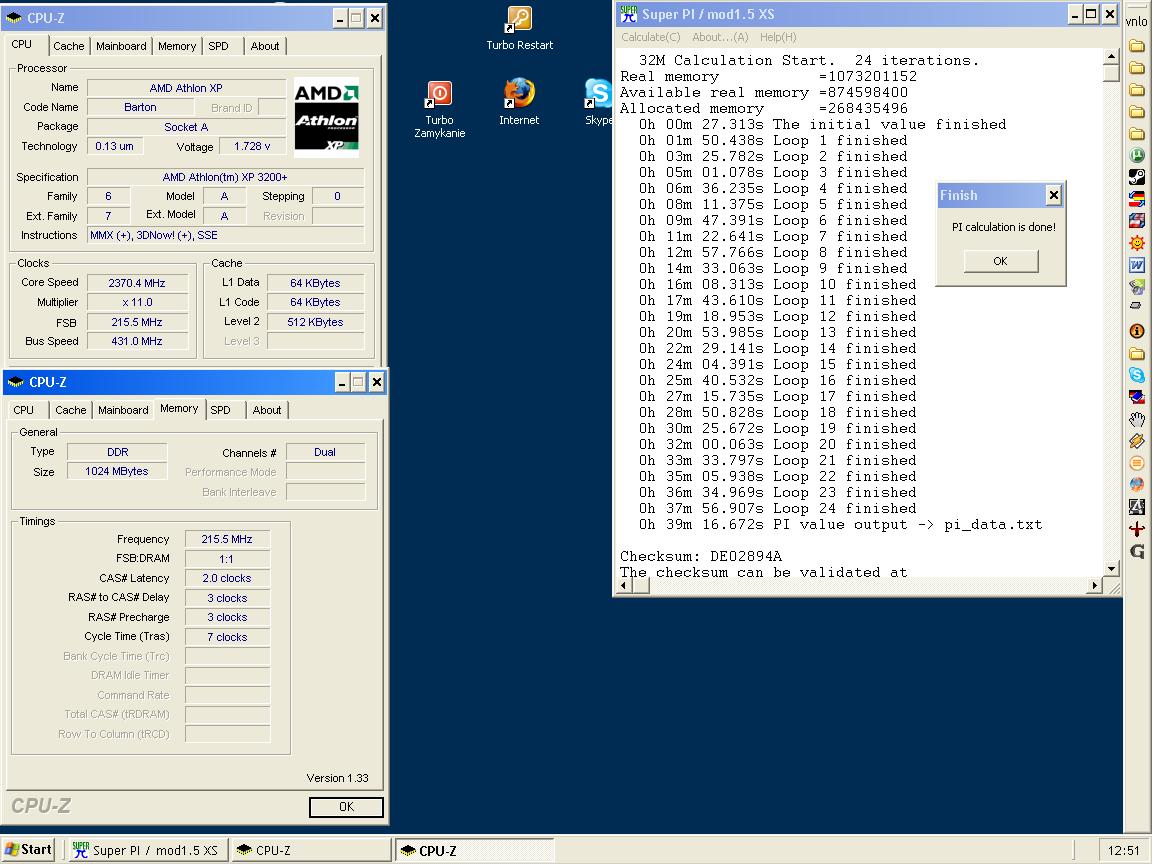Open About tab in top CPU-Z window
The height and width of the screenshot is (864, 1152).
coord(264,46)
